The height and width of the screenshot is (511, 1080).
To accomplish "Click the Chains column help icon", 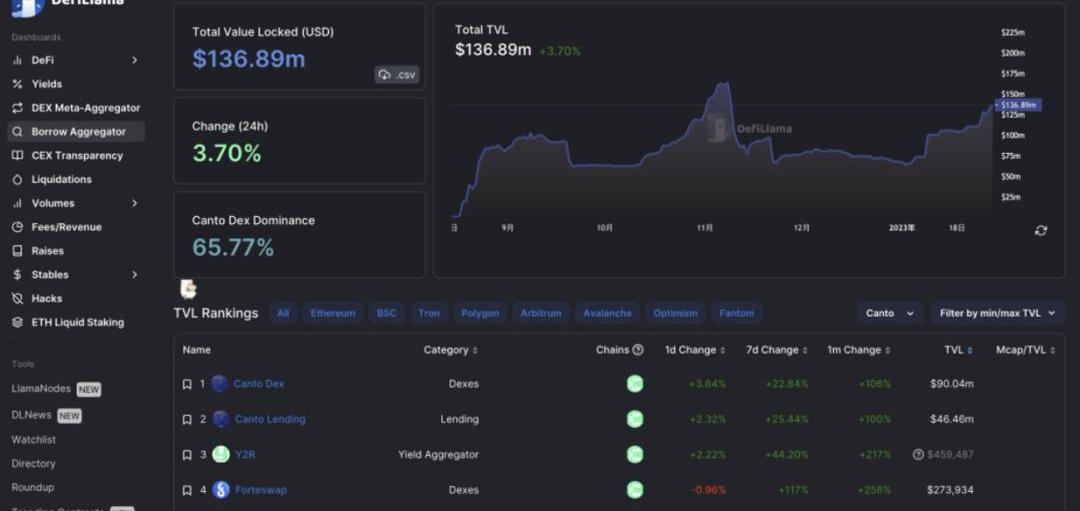I will click(x=638, y=350).
